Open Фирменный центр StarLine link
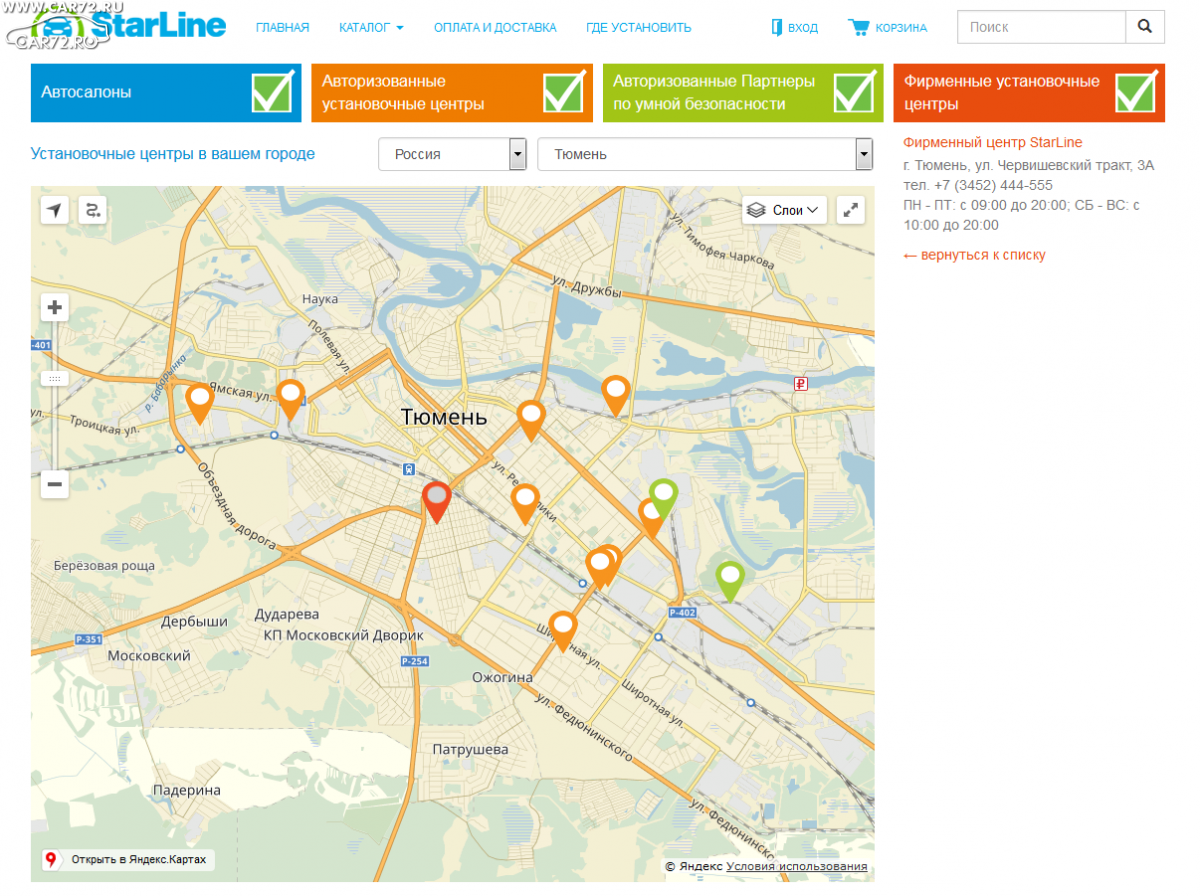This screenshot has height=896, width=1200. click(993, 143)
